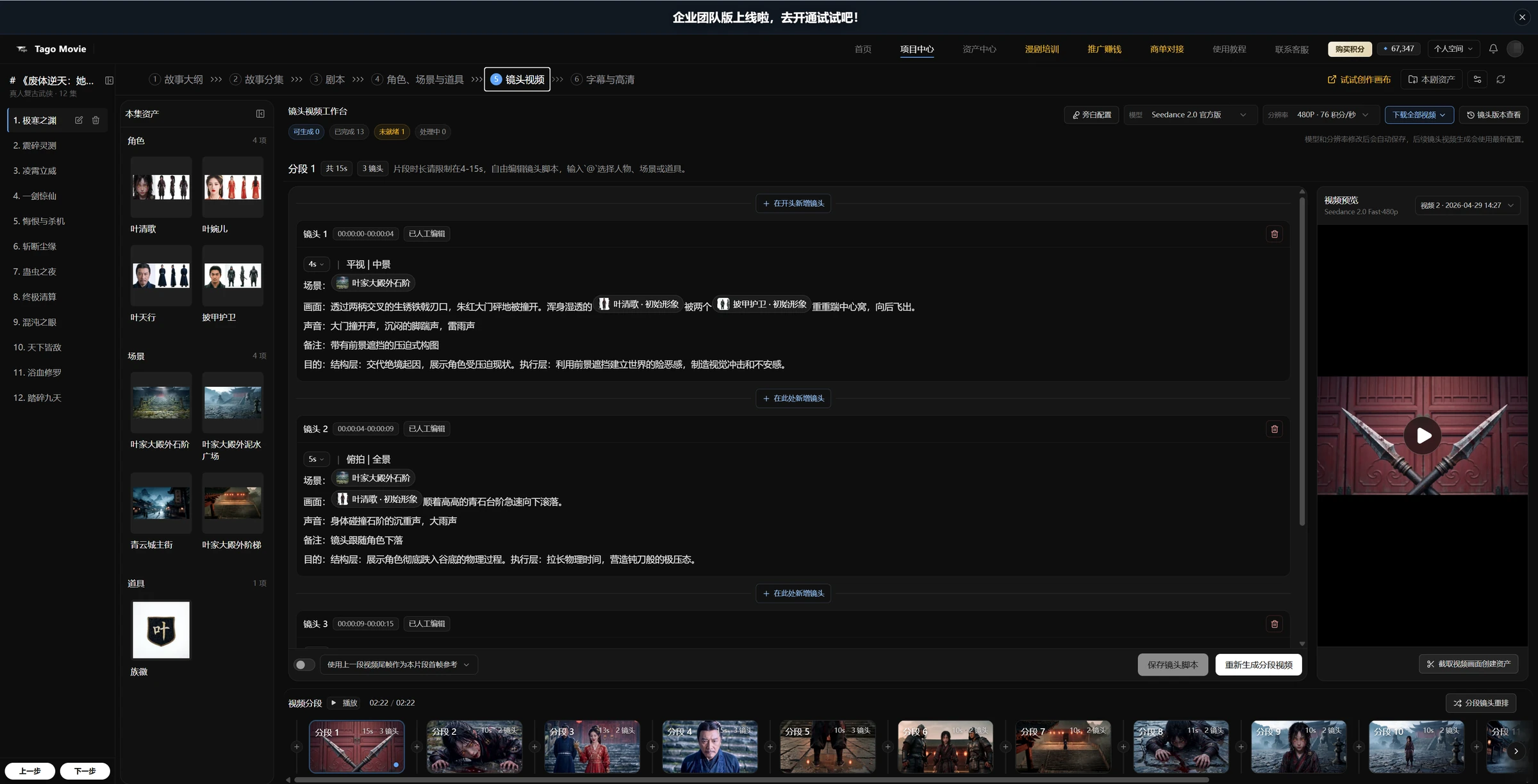This screenshot has width=1538, height=784.
Task: Open the settings sliders icon near 本剧资产
Action: tap(1477, 79)
